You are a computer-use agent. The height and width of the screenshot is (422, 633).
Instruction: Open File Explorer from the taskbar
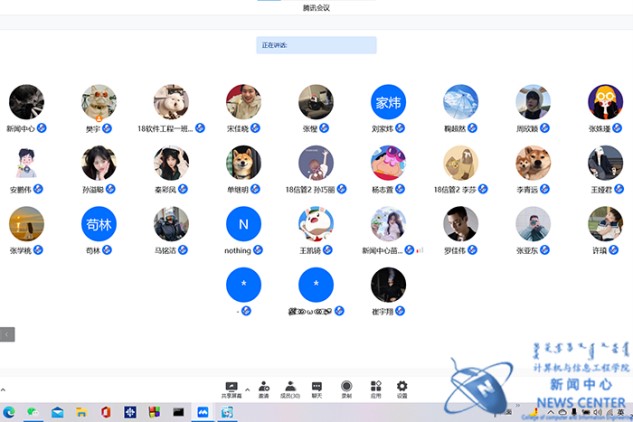pyautogui.click(x=81, y=411)
